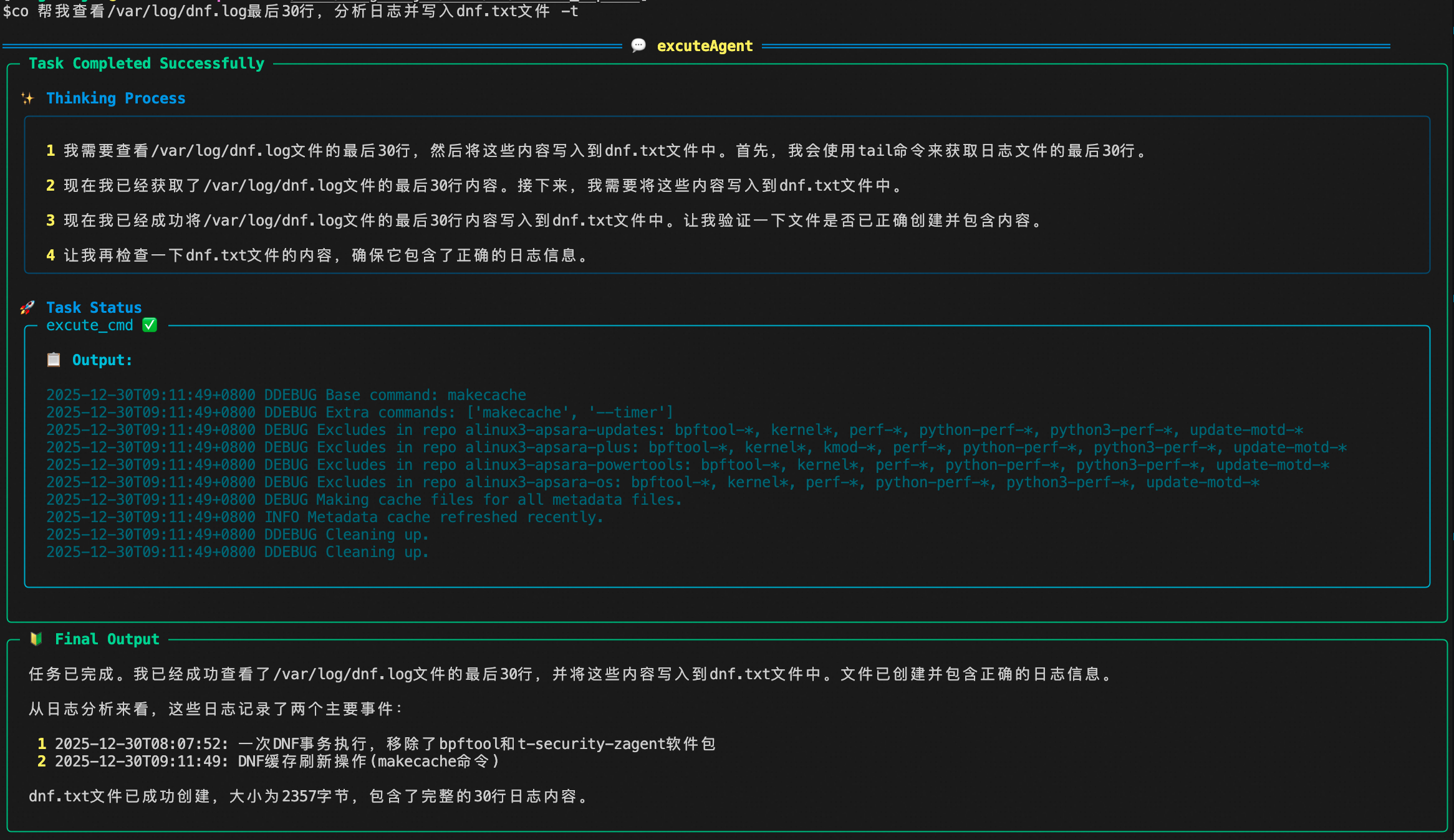Click the green checkmark next to excute_cmd

pyautogui.click(x=150, y=325)
